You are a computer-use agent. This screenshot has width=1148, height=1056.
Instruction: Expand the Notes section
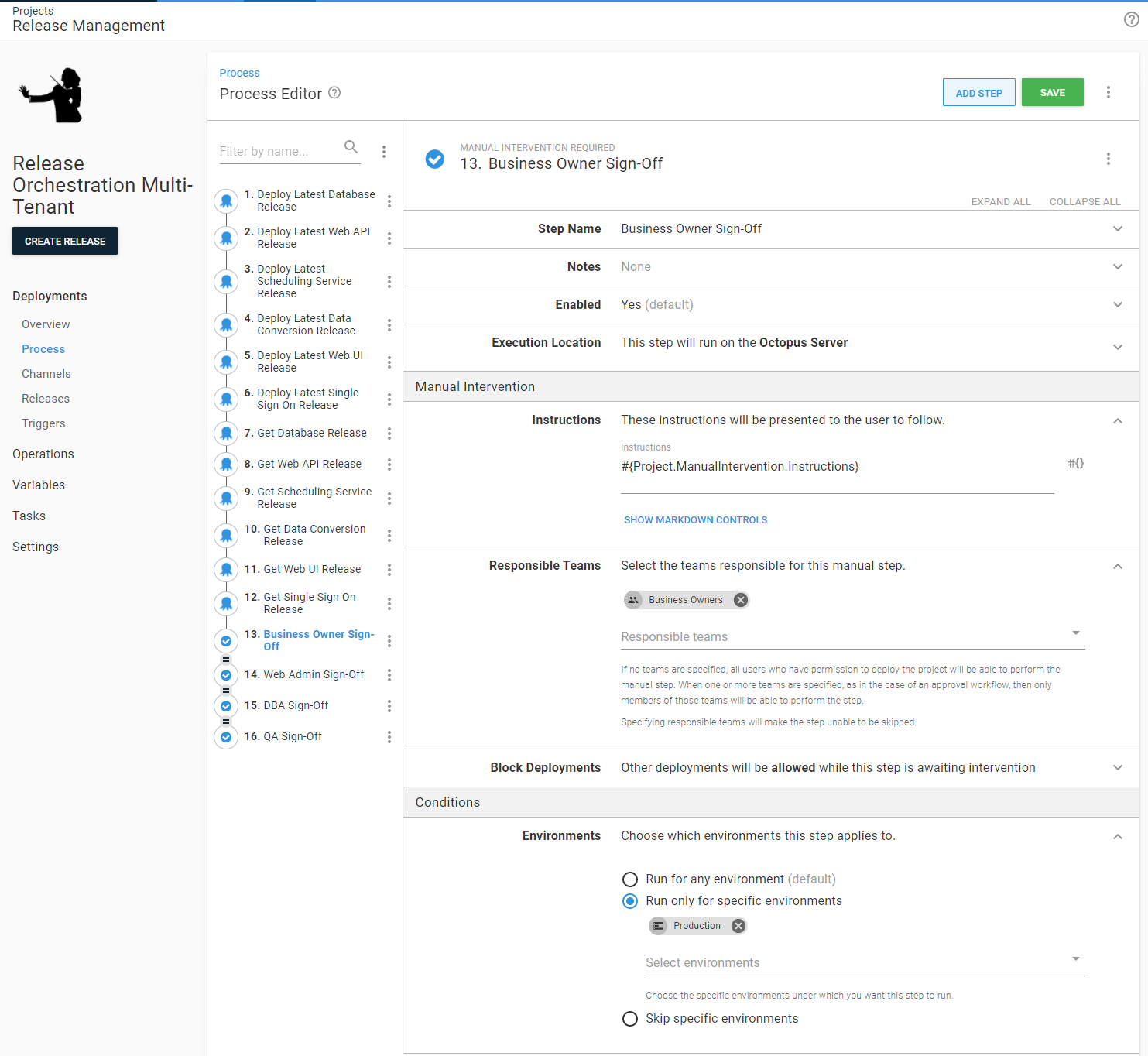[x=1117, y=266]
